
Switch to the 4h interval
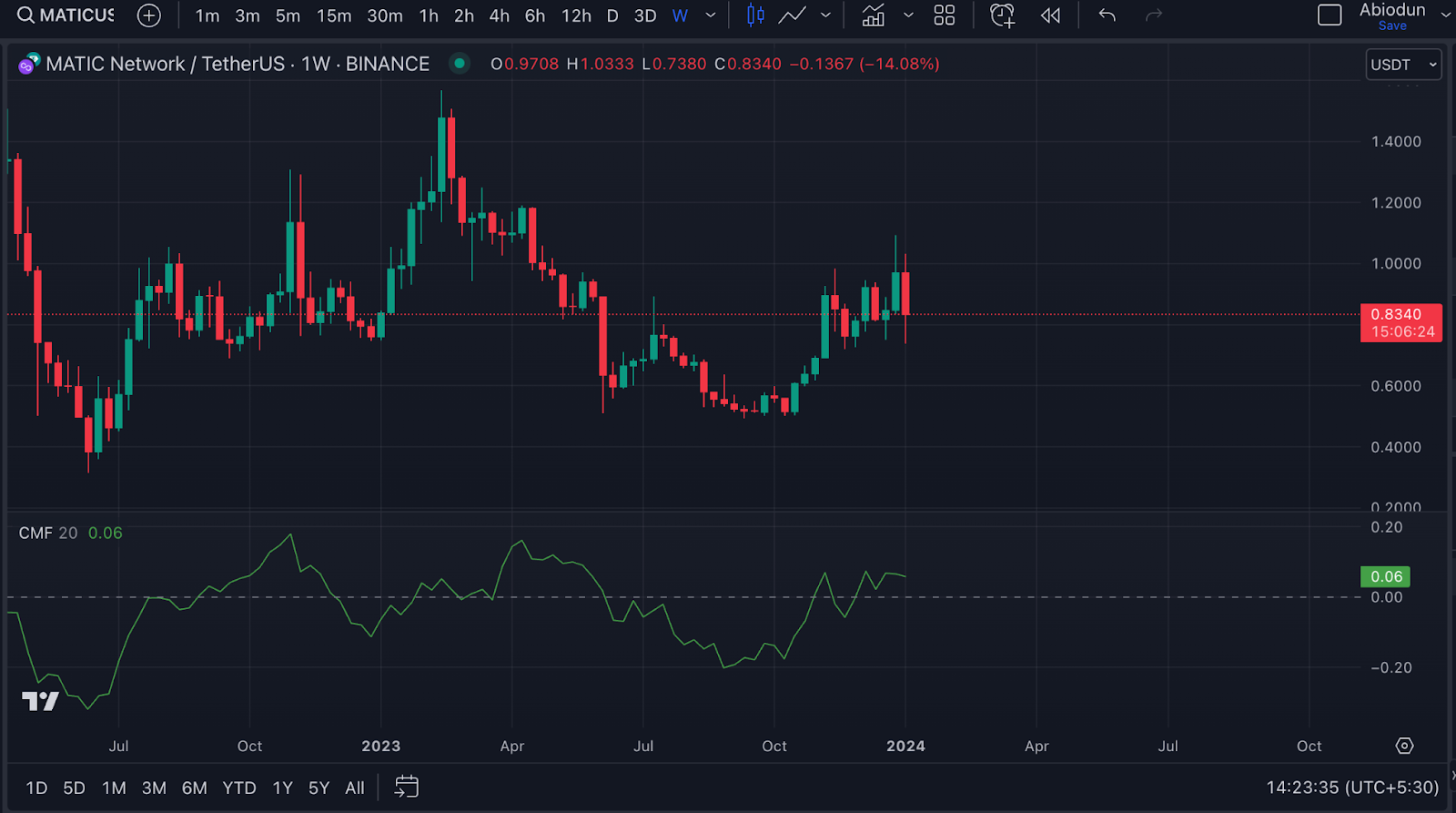tap(500, 15)
